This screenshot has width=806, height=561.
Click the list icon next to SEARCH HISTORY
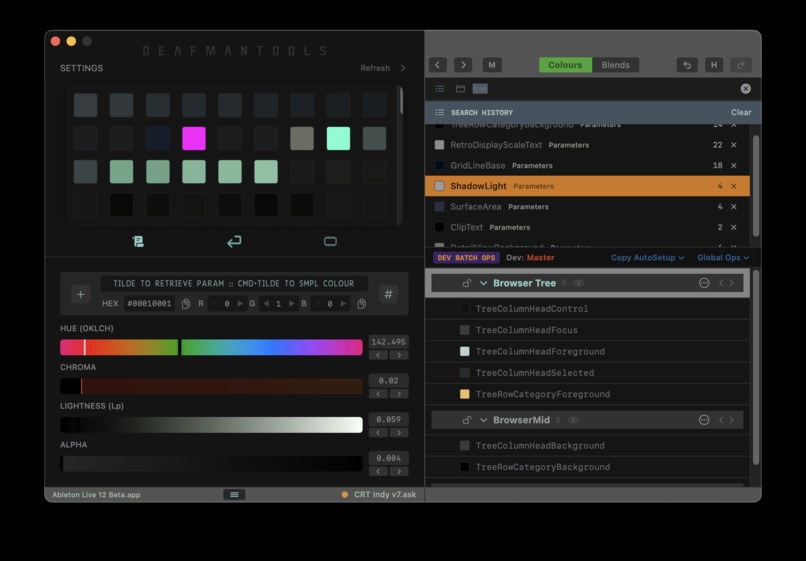coord(439,113)
